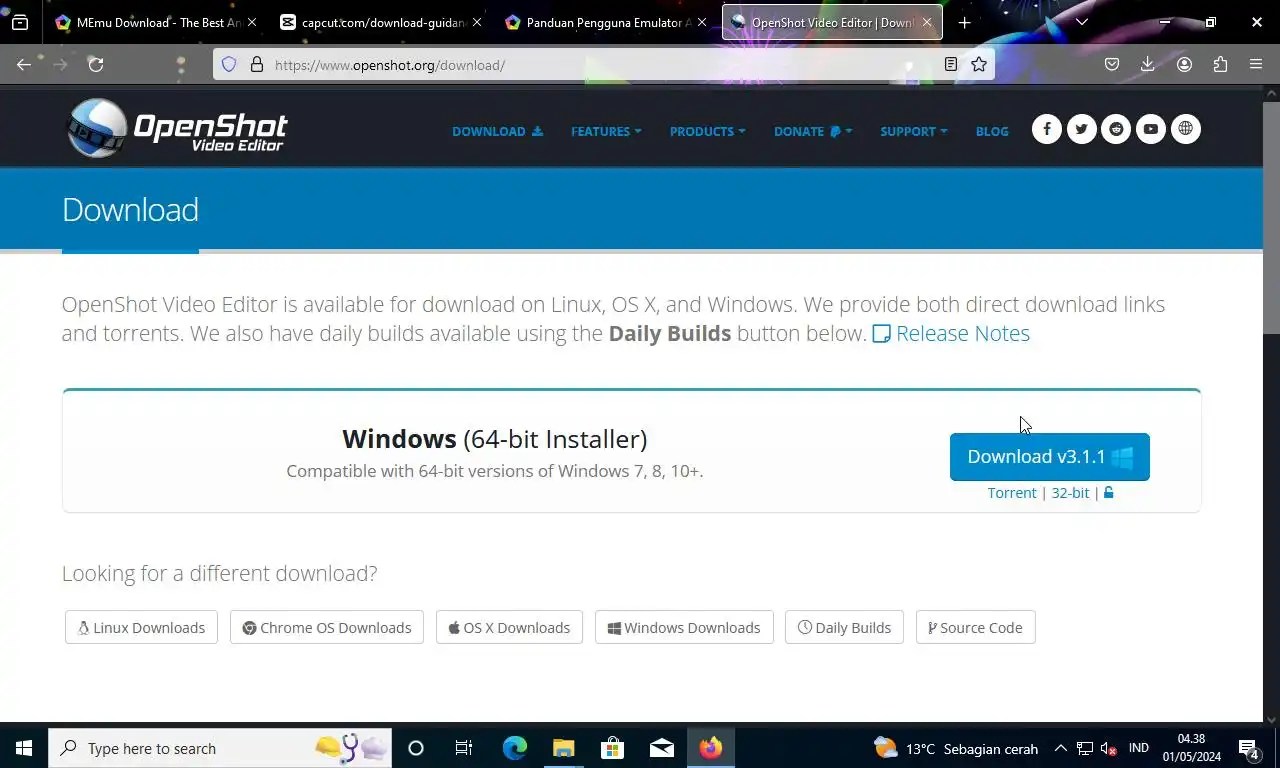Open the Firefox account icon
Image resolution: width=1280 pixels, height=768 pixels.
[x=1184, y=64]
